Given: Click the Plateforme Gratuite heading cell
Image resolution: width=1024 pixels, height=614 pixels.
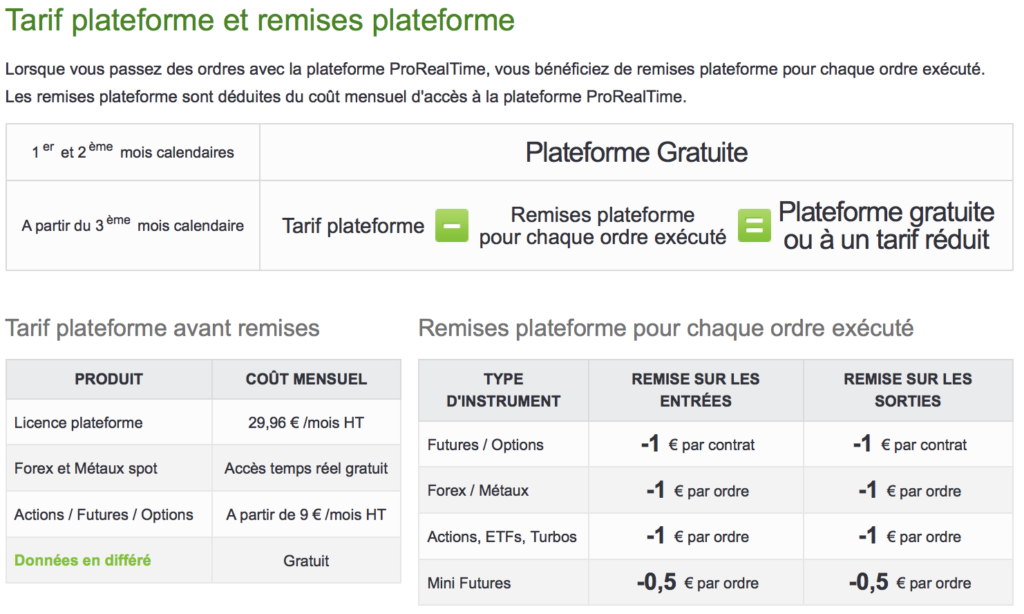Looking at the screenshot, I should coord(637,152).
